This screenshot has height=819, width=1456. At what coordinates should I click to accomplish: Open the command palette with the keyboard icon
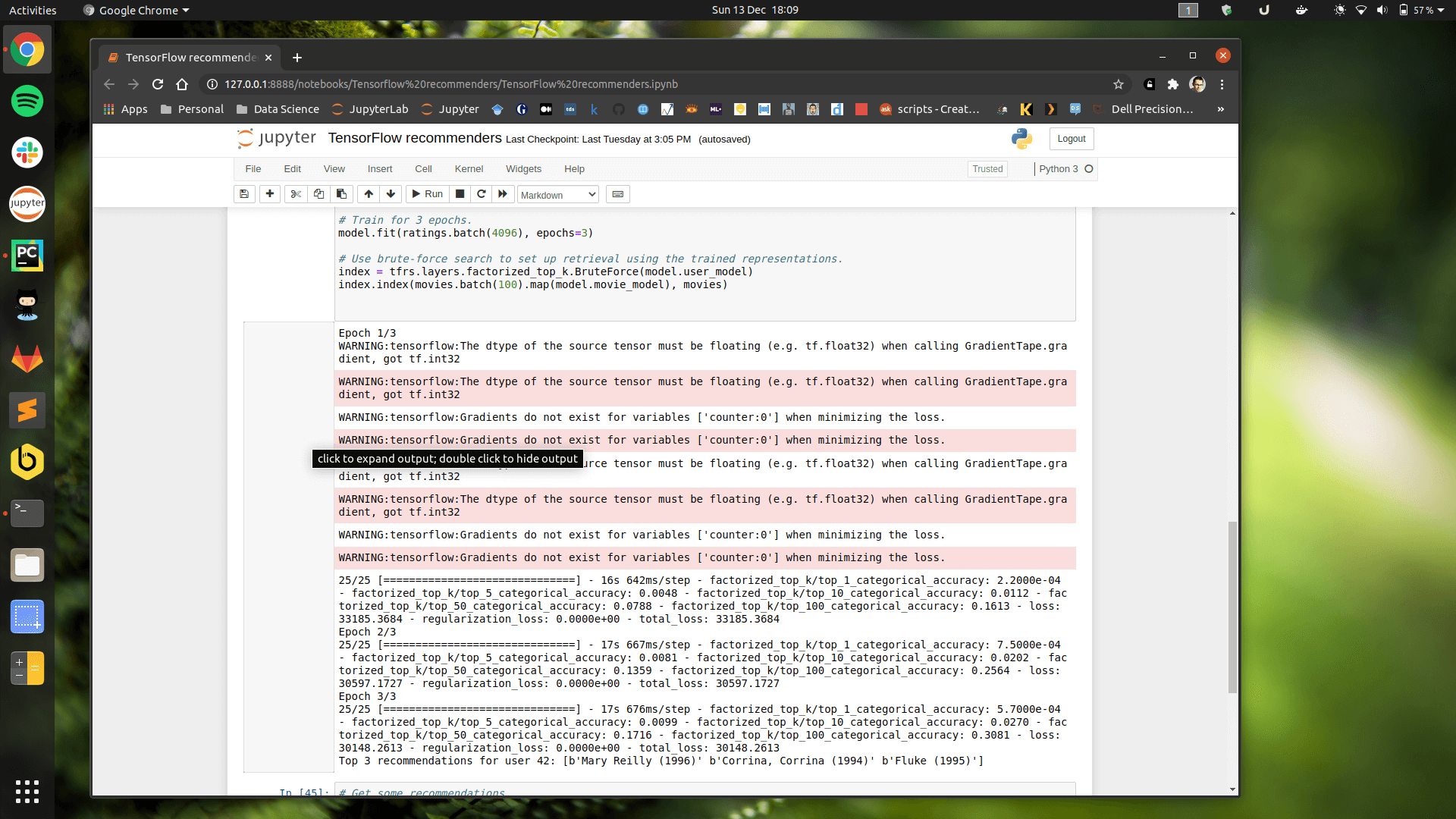coord(618,194)
